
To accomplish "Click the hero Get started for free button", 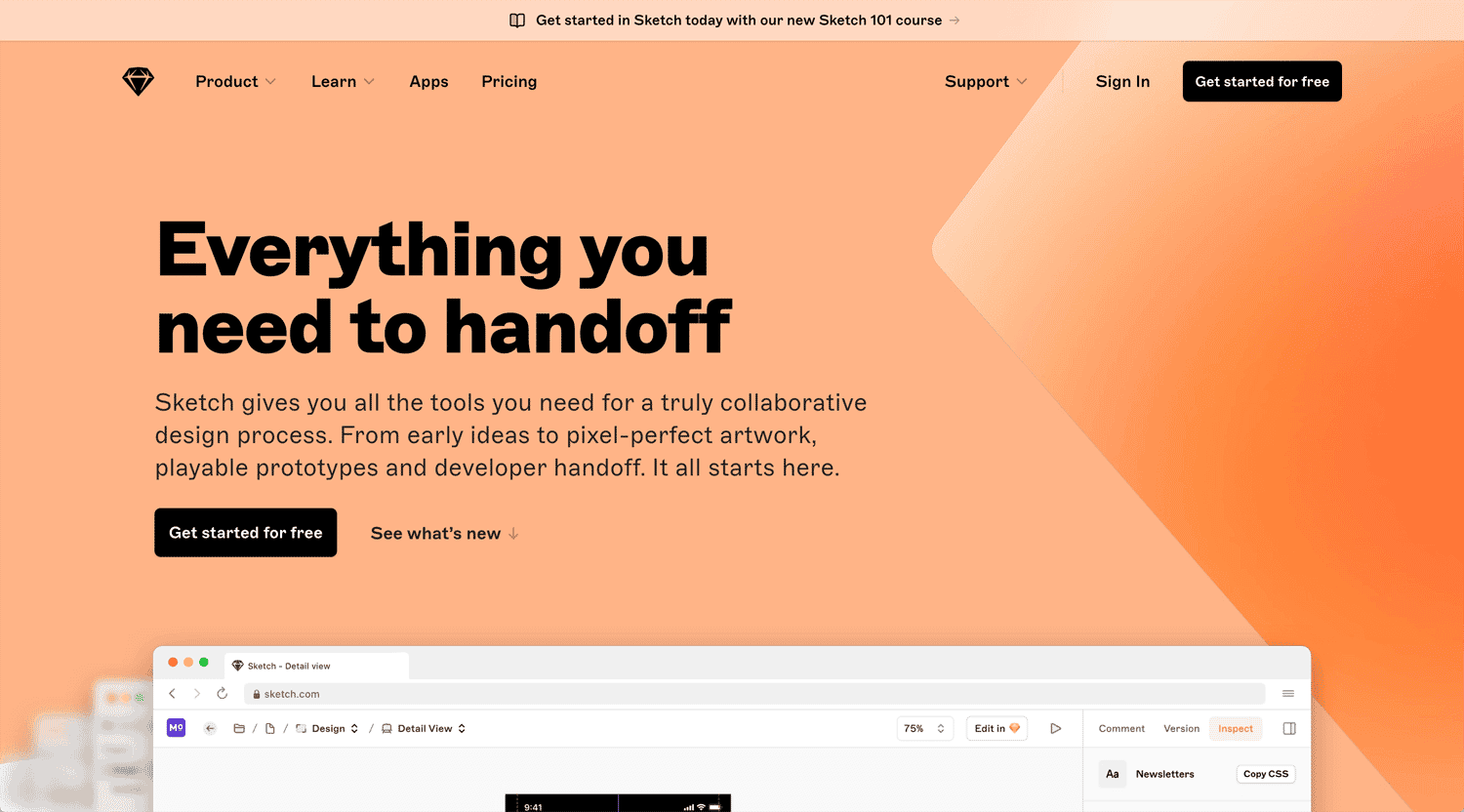I will 245,533.
